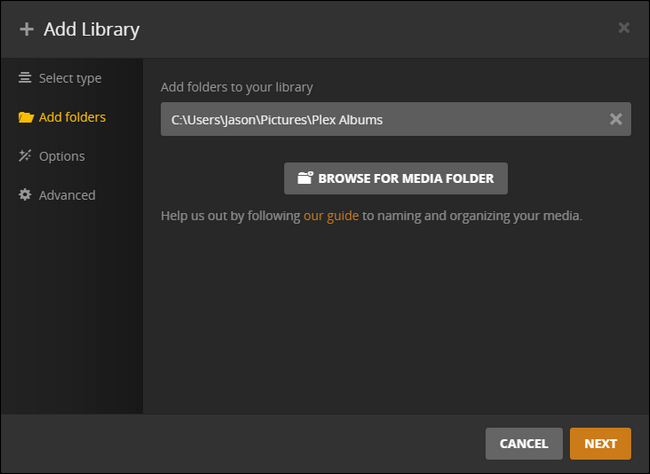Click the plus icon beside Add Library
The image size is (650, 474).
point(27,29)
